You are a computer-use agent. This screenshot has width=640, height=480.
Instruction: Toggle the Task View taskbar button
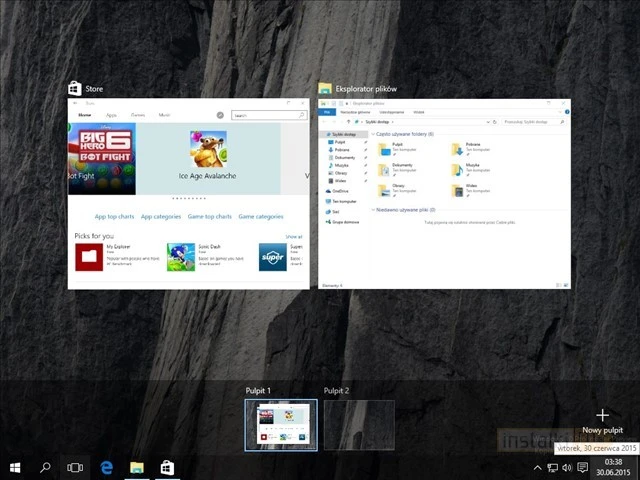coord(75,467)
